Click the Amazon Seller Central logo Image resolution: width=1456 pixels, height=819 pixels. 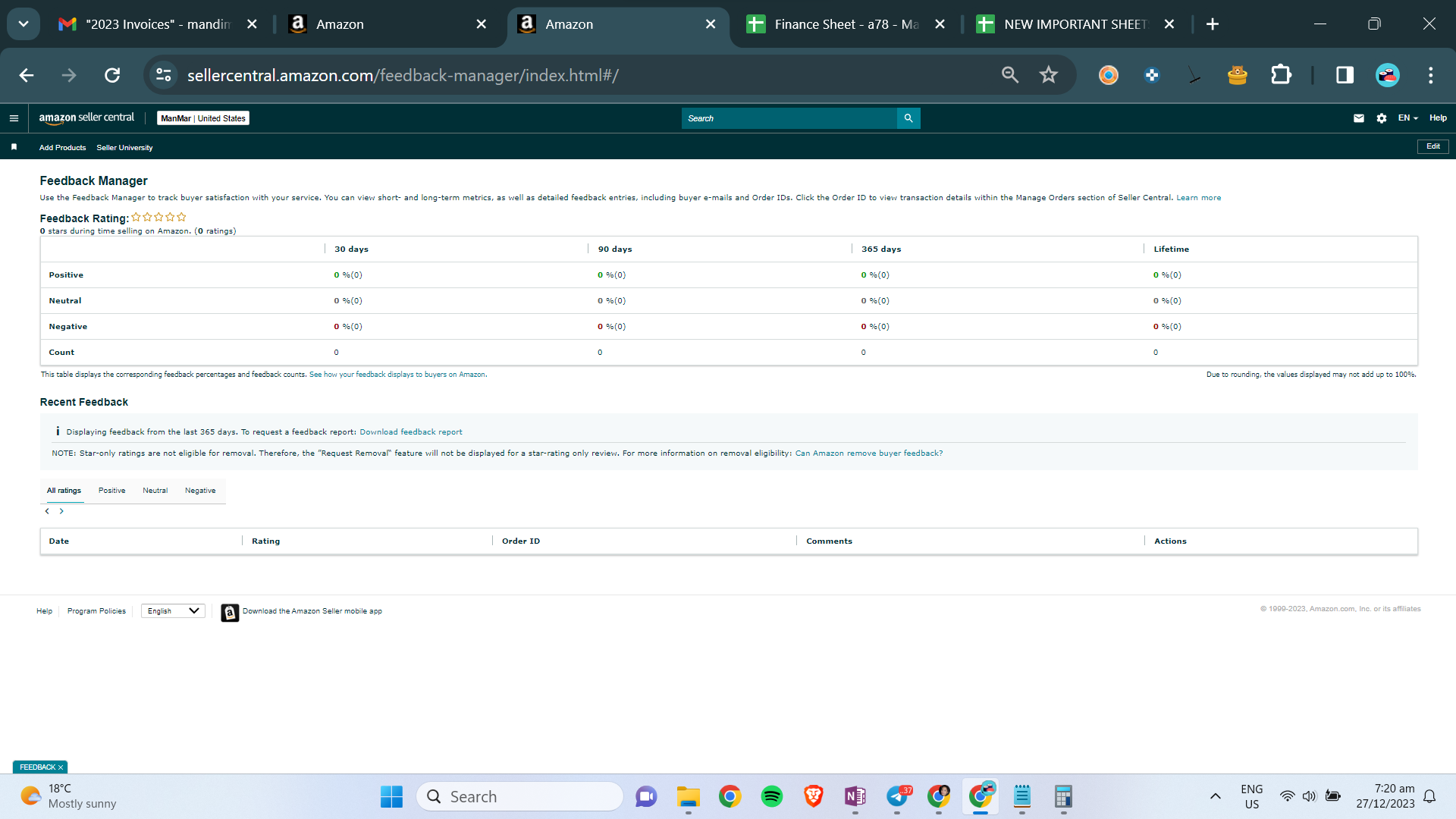tap(86, 118)
